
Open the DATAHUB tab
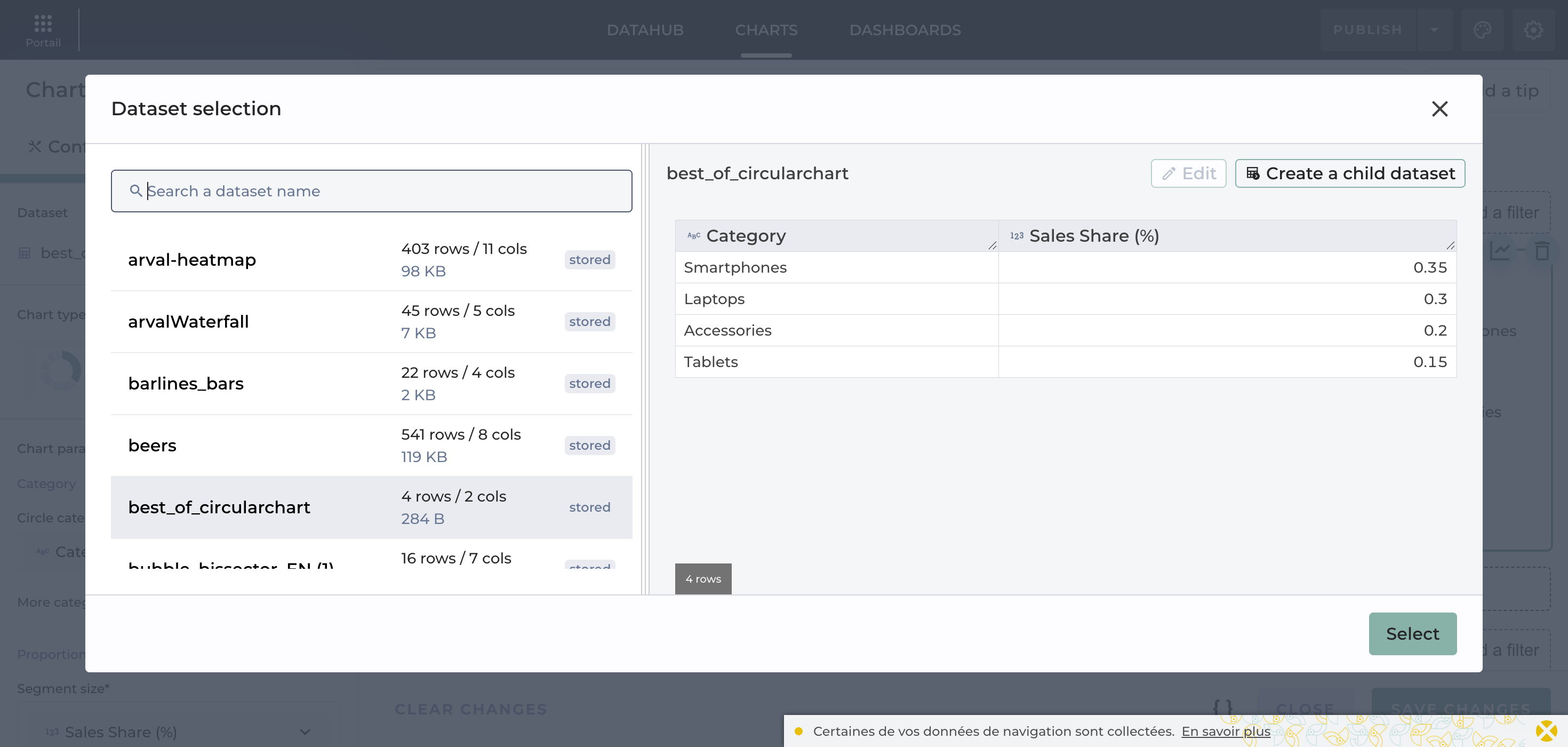645,30
